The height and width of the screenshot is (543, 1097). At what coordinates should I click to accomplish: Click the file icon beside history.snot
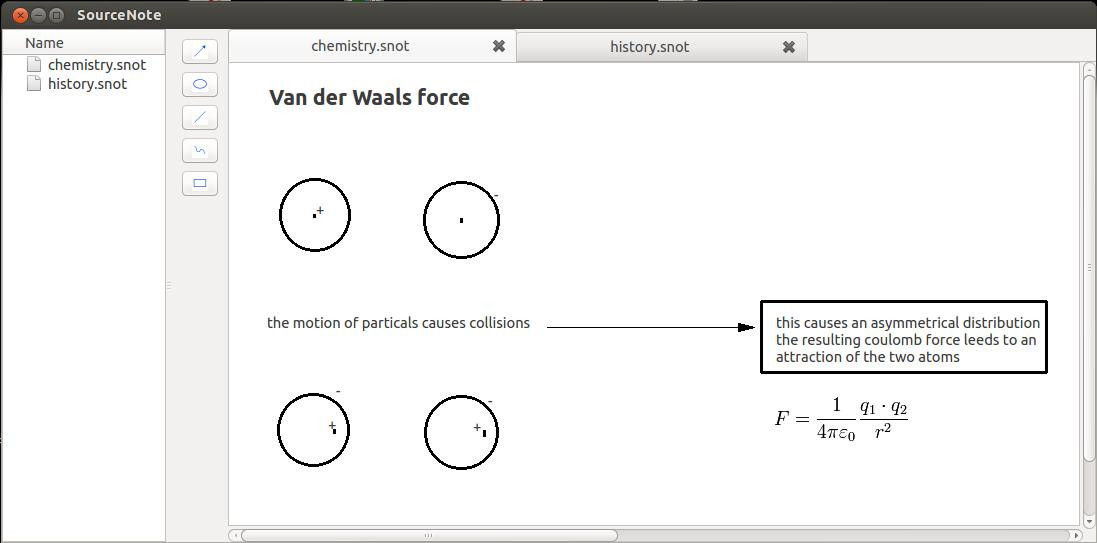34,83
